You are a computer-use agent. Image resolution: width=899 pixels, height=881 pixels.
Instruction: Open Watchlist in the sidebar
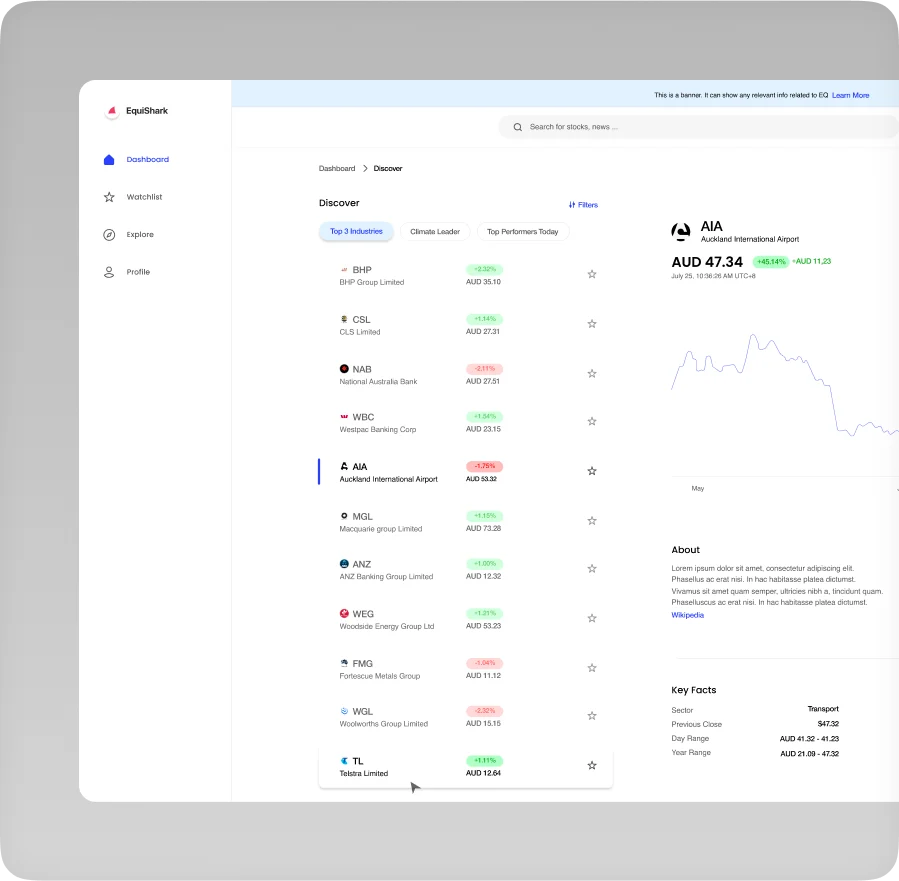pos(144,197)
